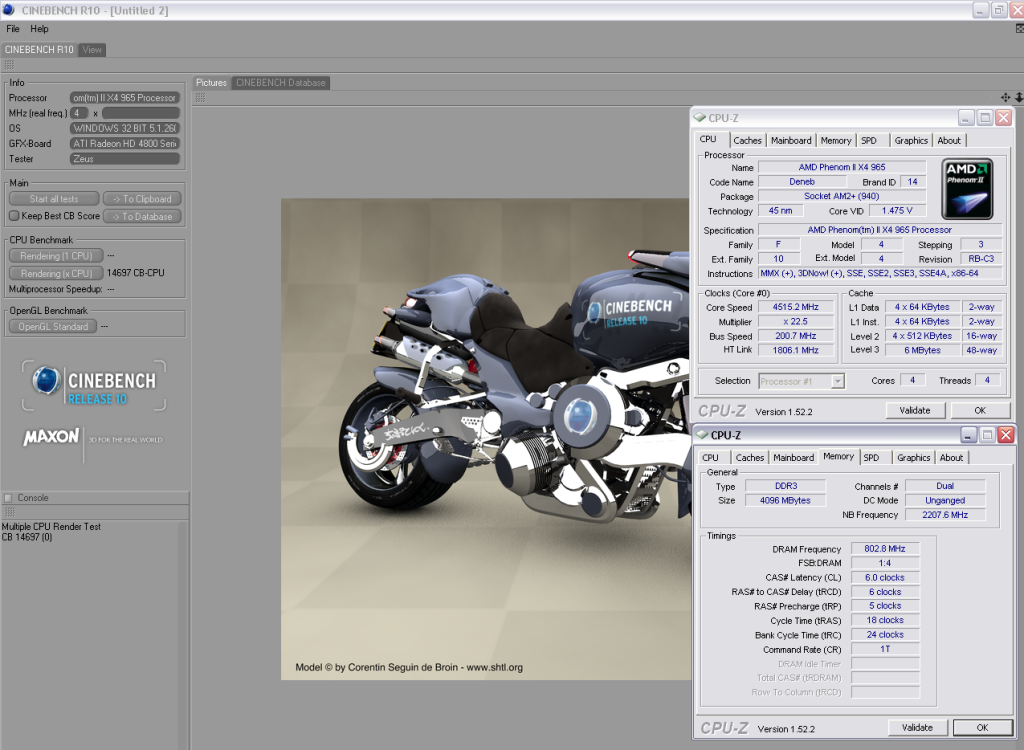Viewport: 1024px width, 750px height.
Task: Open the Caches tab in upper CPU-Z window
Action: [747, 140]
